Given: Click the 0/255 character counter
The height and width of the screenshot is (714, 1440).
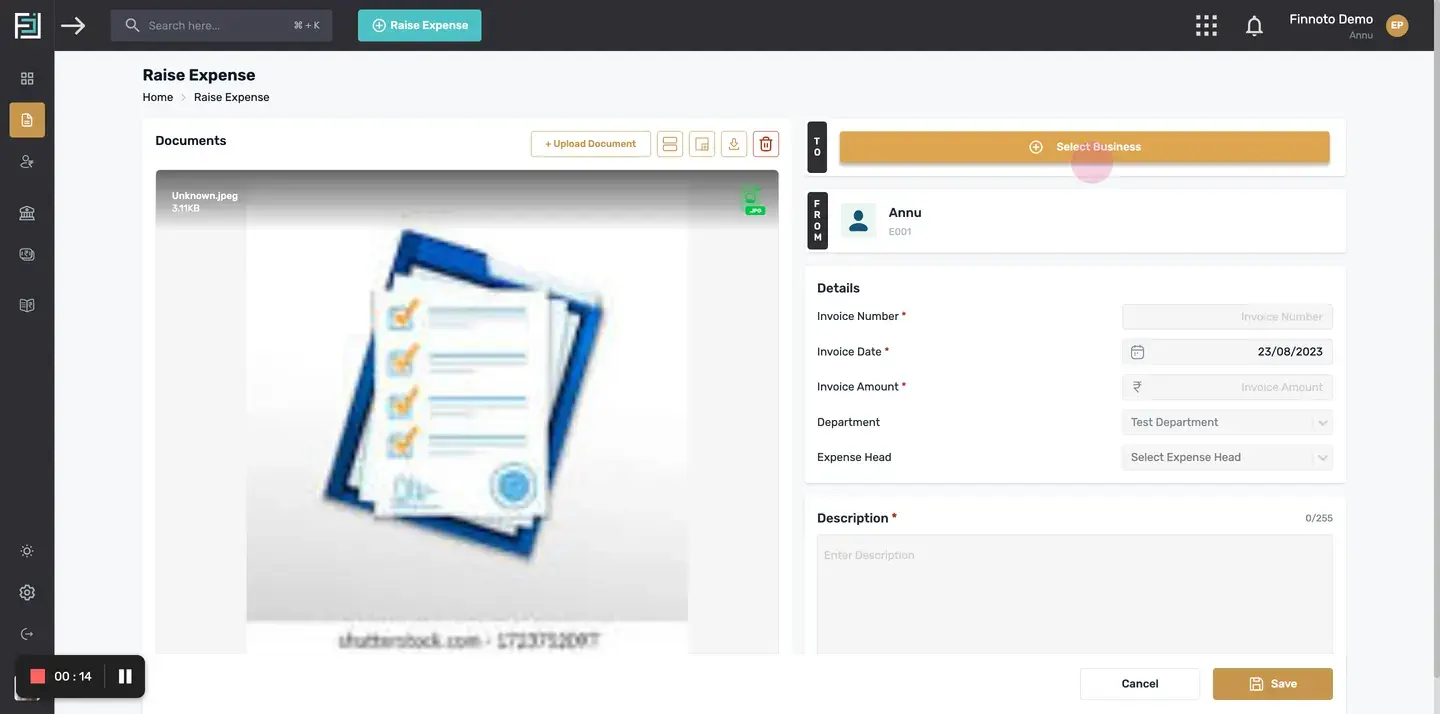Looking at the screenshot, I should 1319,518.
